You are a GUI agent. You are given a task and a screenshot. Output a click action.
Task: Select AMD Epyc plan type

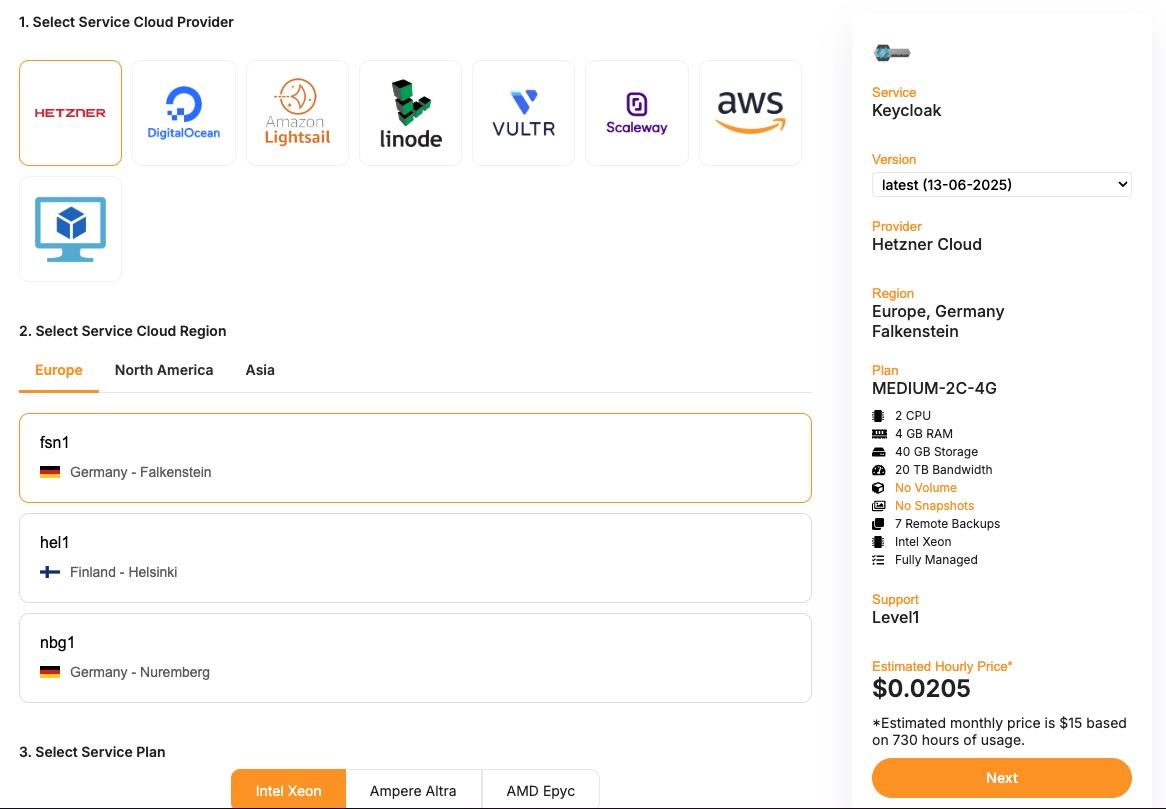click(540, 790)
